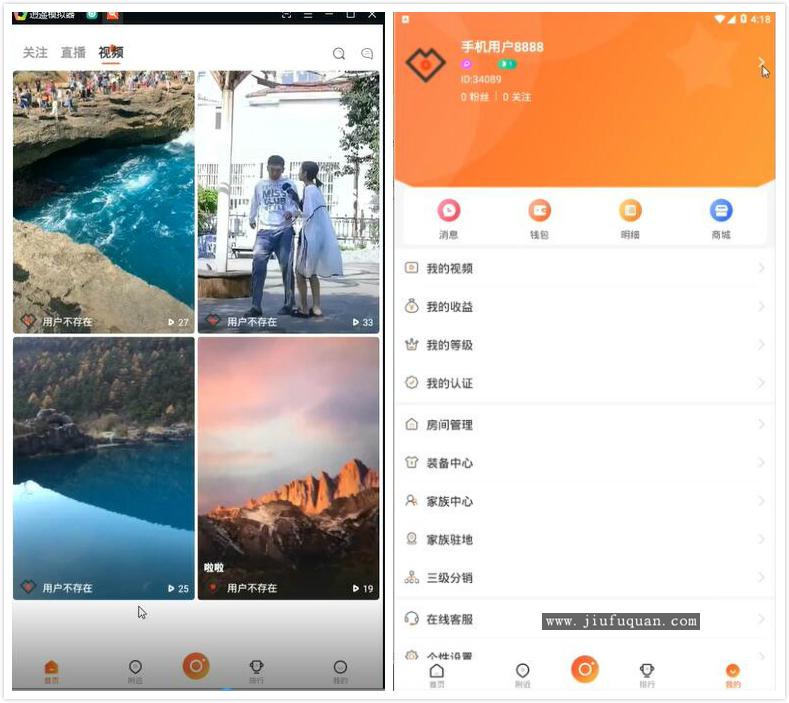This screenshot has width=789, height=703.
Task: Open the 家族驻地 text link
Action: coord(449,539)
